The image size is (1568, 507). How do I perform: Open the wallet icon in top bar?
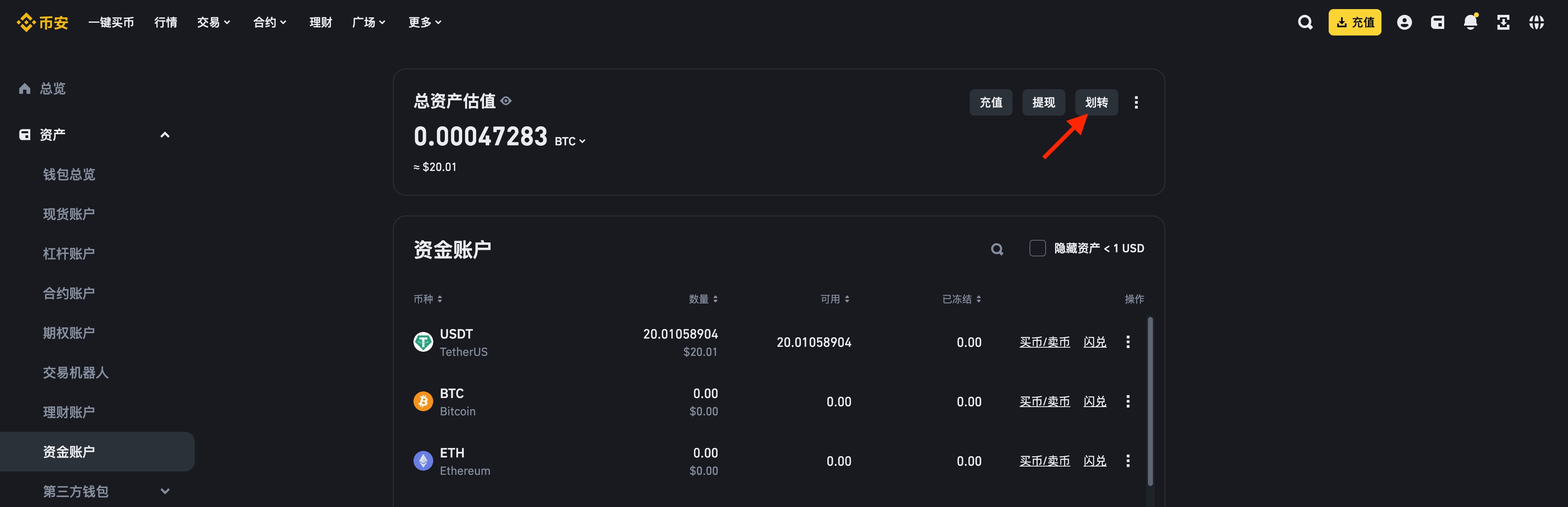click(1437, 23)
